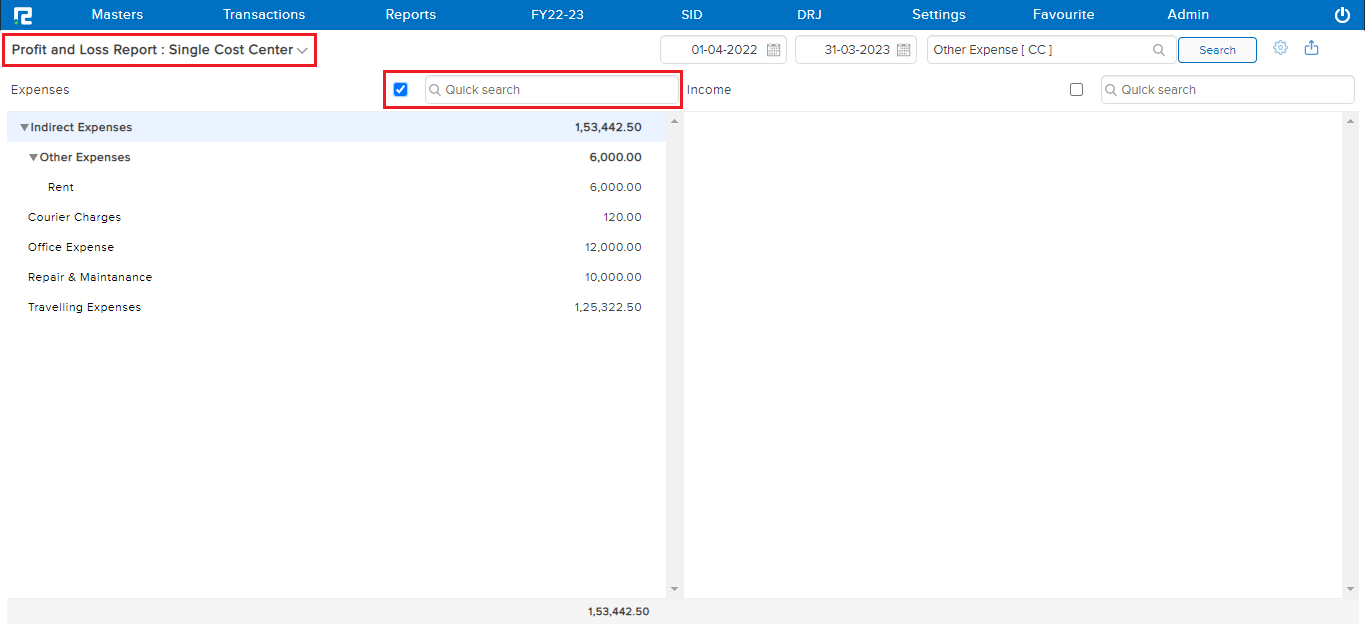The height and width of the screenshot is (625, 1366).
Task: Collapse the Indirect Expenses group
Action: coord(24,128)
